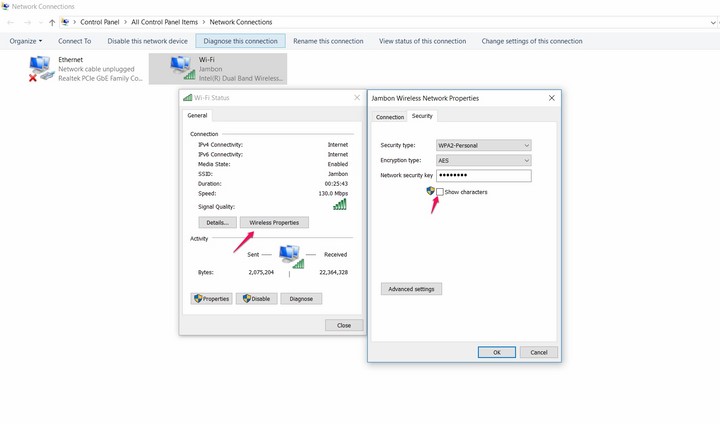Open Wireless Properties button
The width and height of the screenshot is (720, 424).
click(x=273, y=222)
